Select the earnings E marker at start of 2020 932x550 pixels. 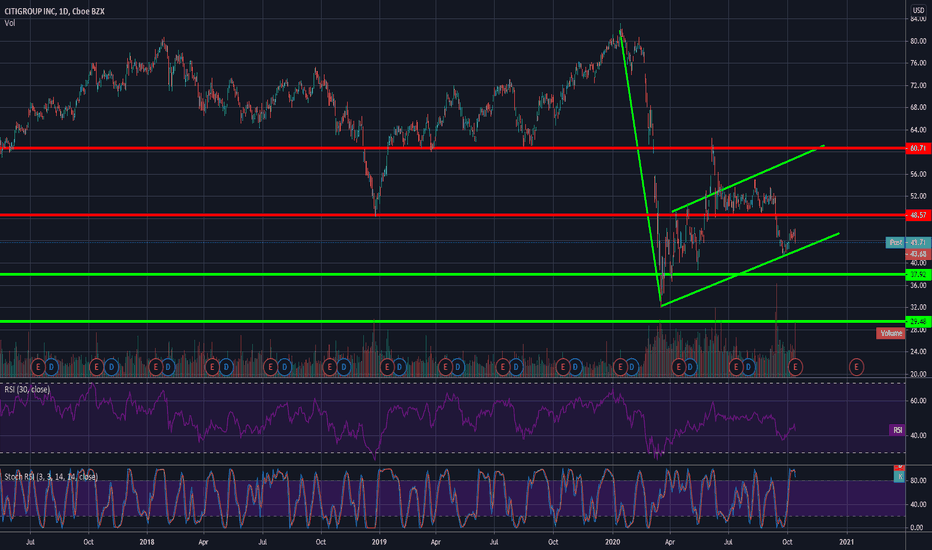click(620, 367)
